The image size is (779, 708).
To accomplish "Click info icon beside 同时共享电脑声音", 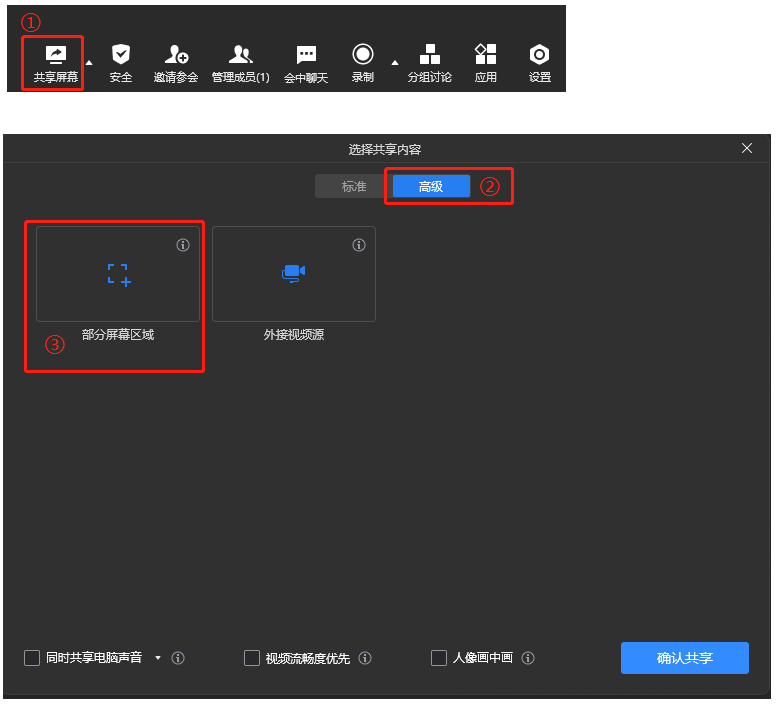I will point(178,658).
